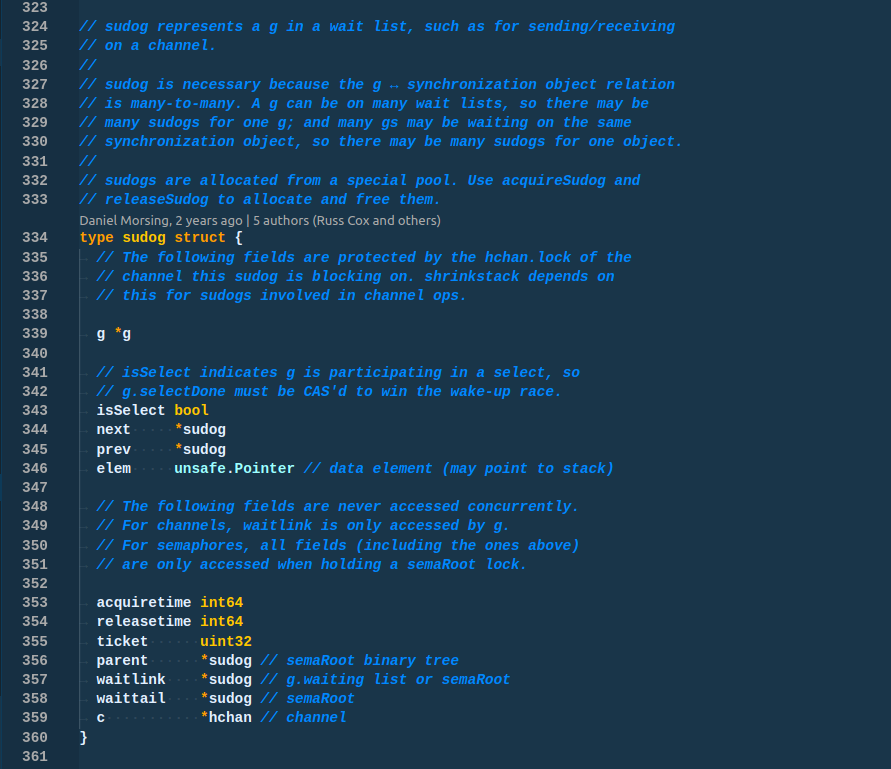Image resolution: width=891 pixels, height=769 pixels.
Task: Click the comment mentioning acquireSudog on line 332
Action: point(360,180)
